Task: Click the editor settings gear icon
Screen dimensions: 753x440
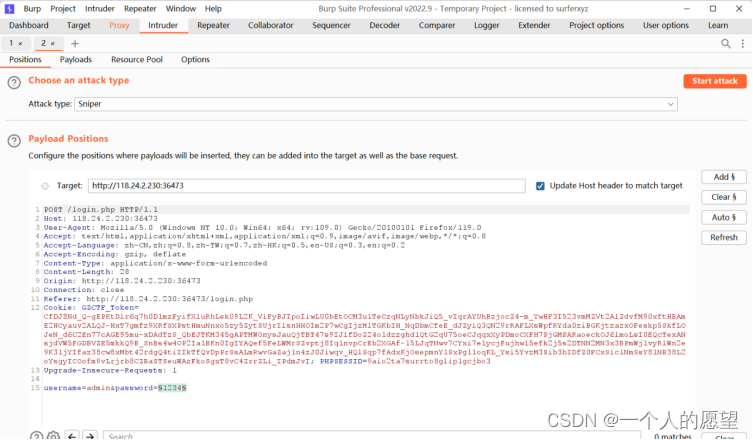Action: click(53, 436)
